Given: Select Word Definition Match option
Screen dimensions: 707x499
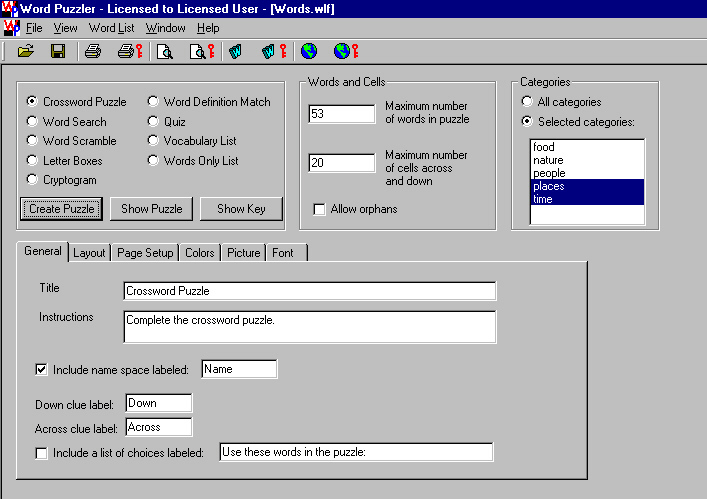Looking at the screenshot, I should point(153,101).
